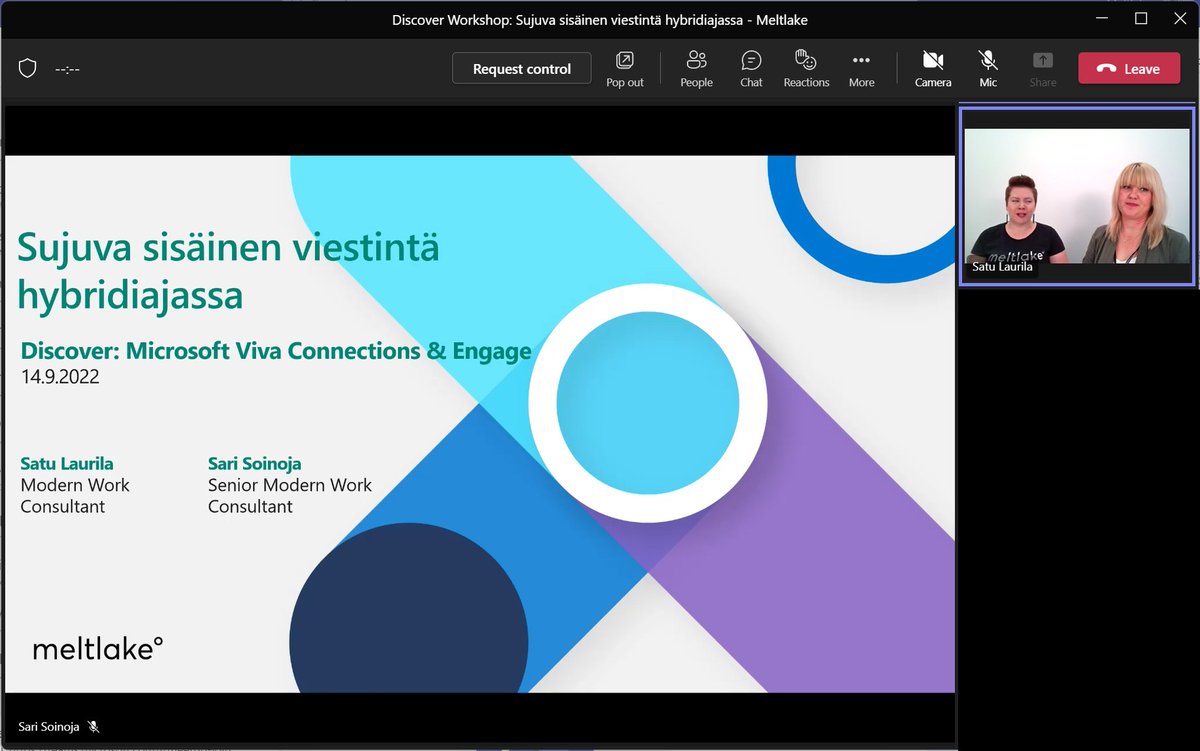Viewport: 1200px width, 751px height.
Task: Turn on the Camera
Action: [933, 69]
